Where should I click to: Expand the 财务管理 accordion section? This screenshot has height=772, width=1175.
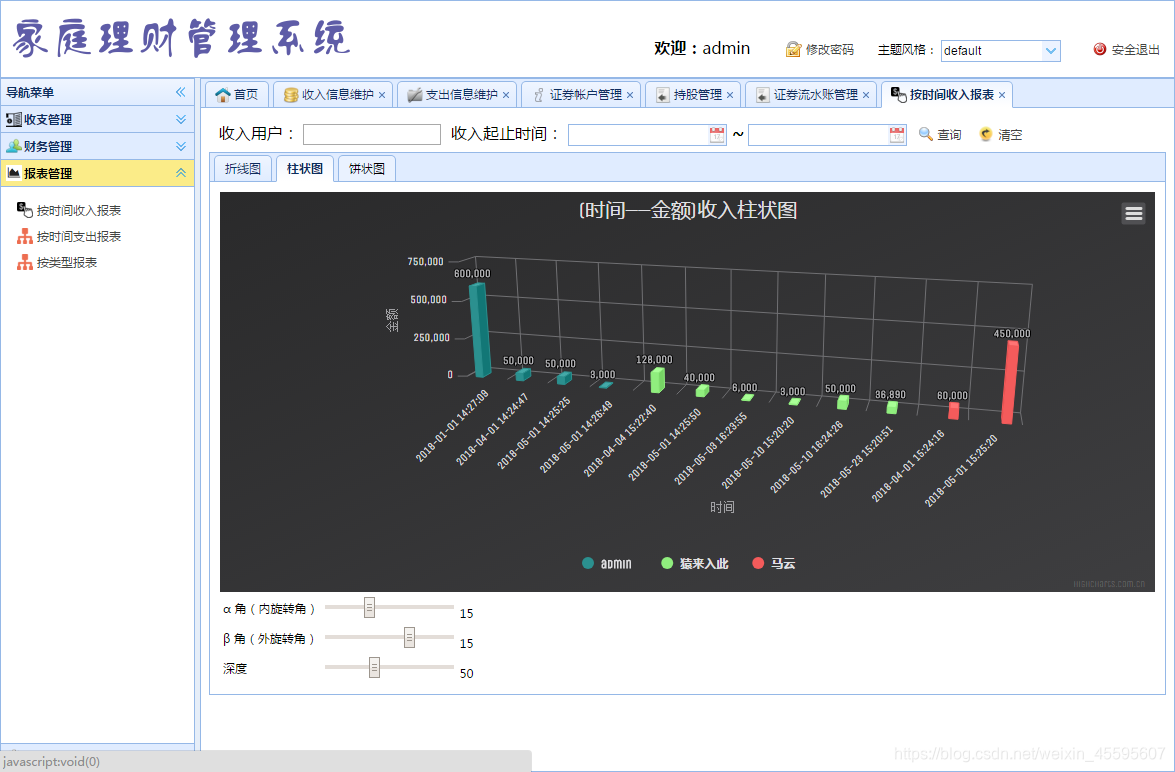(181, 146)
